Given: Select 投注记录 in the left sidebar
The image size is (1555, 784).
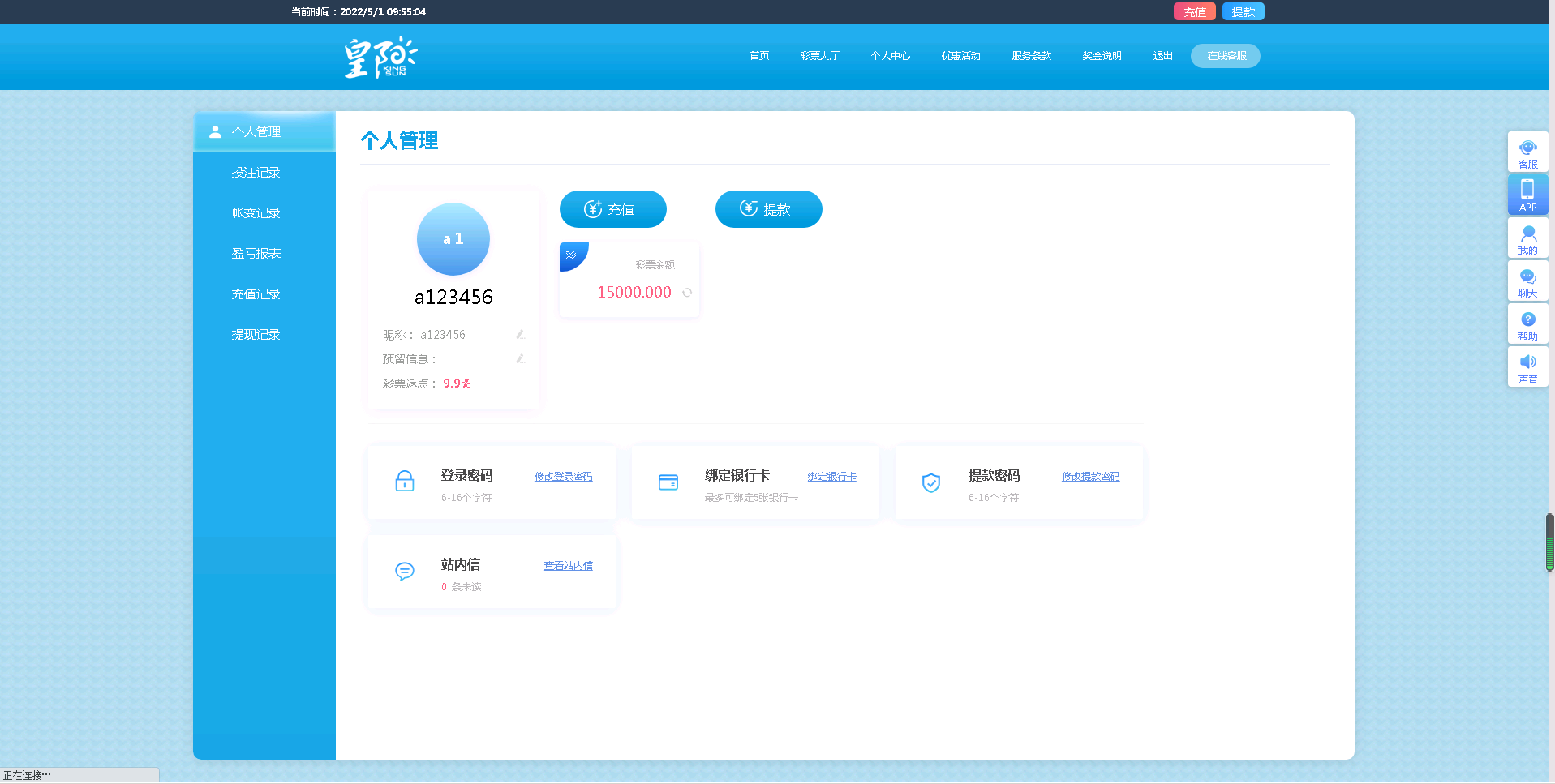Looking at the screenshot, I should (x=256, y=173).
